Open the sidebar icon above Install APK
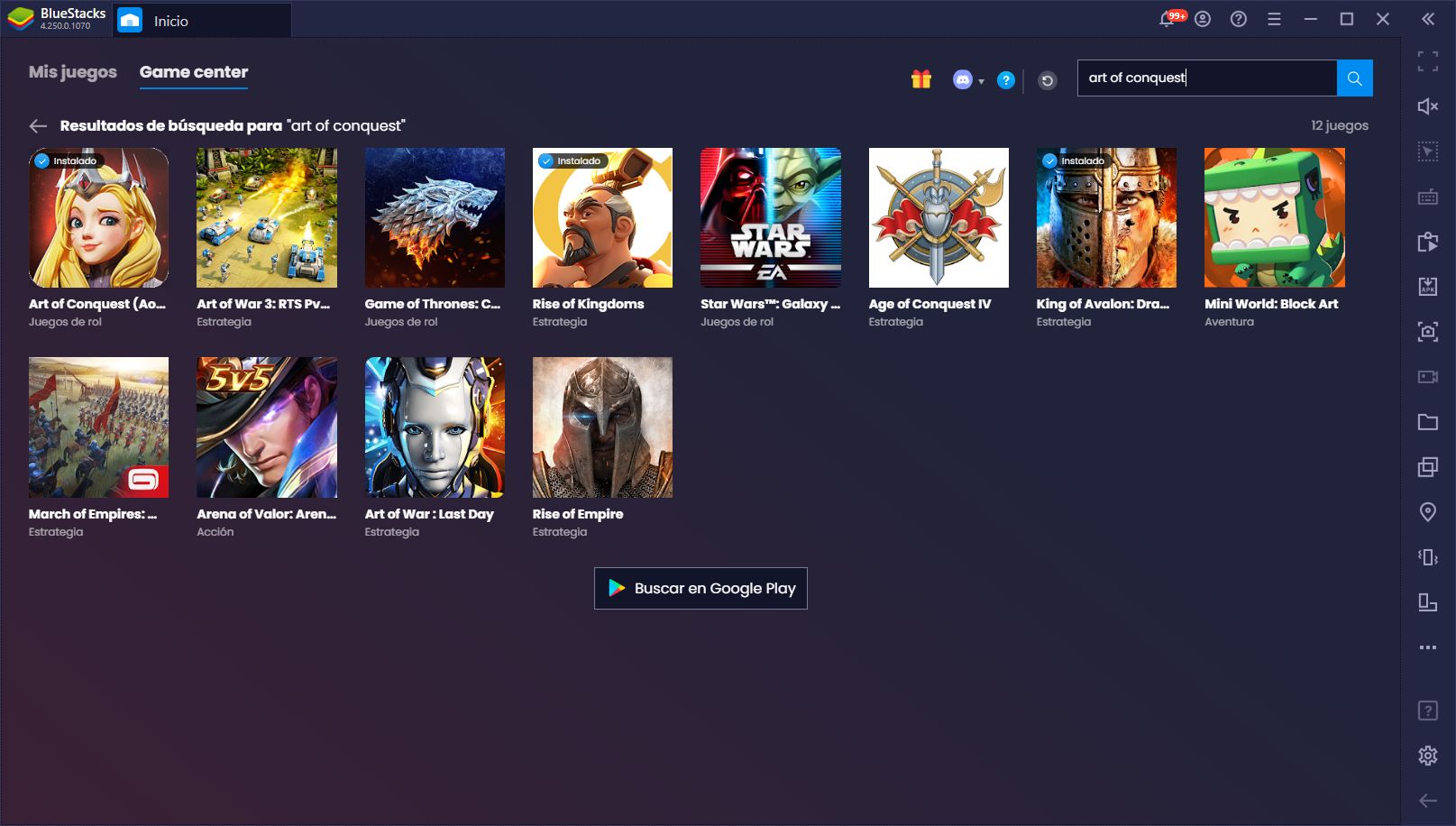 tap(1428, 242)
